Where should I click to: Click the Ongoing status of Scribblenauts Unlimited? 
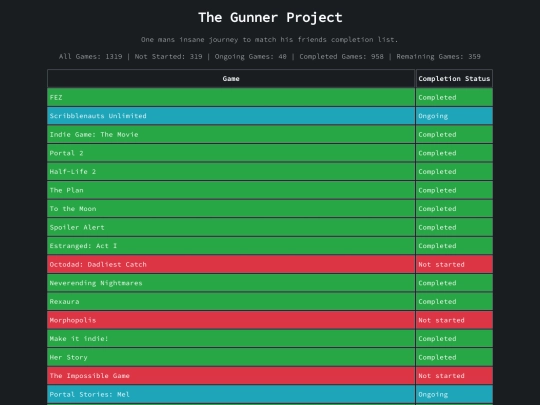click(x=454, y=116)
